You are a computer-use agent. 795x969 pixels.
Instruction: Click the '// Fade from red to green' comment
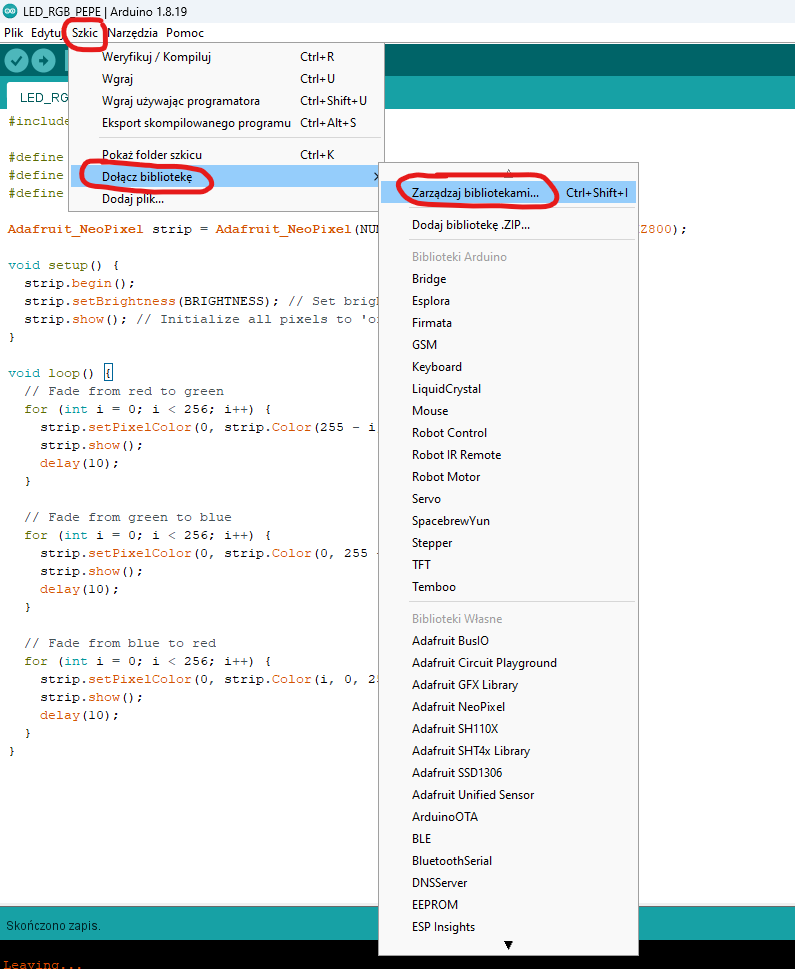pos(124,391)
